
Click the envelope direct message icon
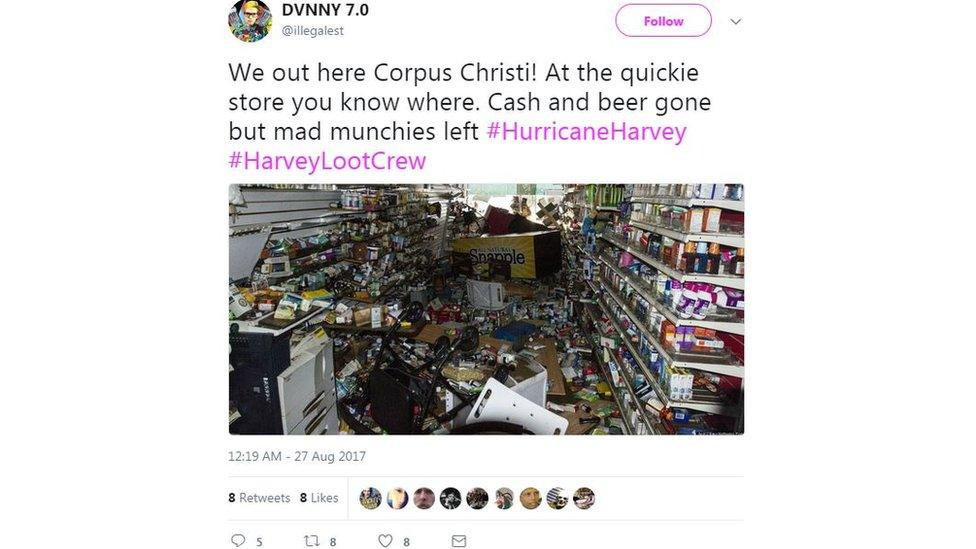459,540
